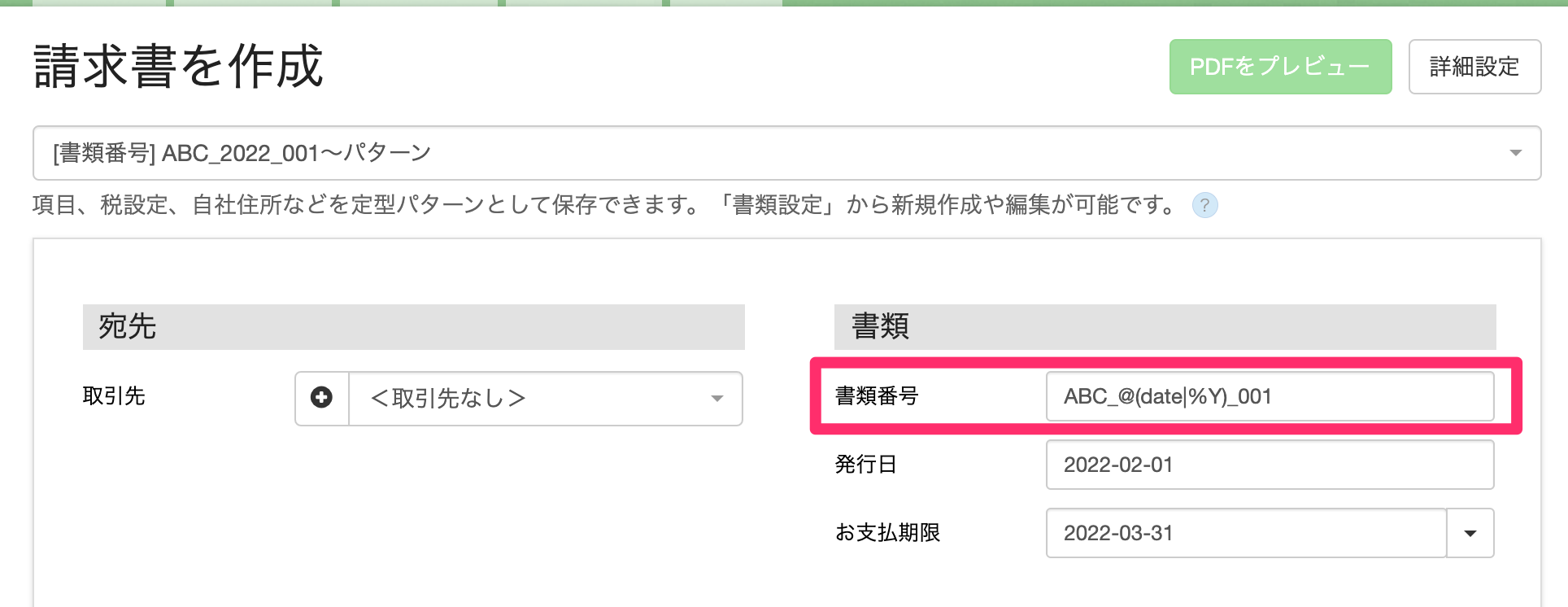Click the arrow on the pattern selector
The width and height of the screenshot is (1568, 607).
click(x=1515, y=153)
